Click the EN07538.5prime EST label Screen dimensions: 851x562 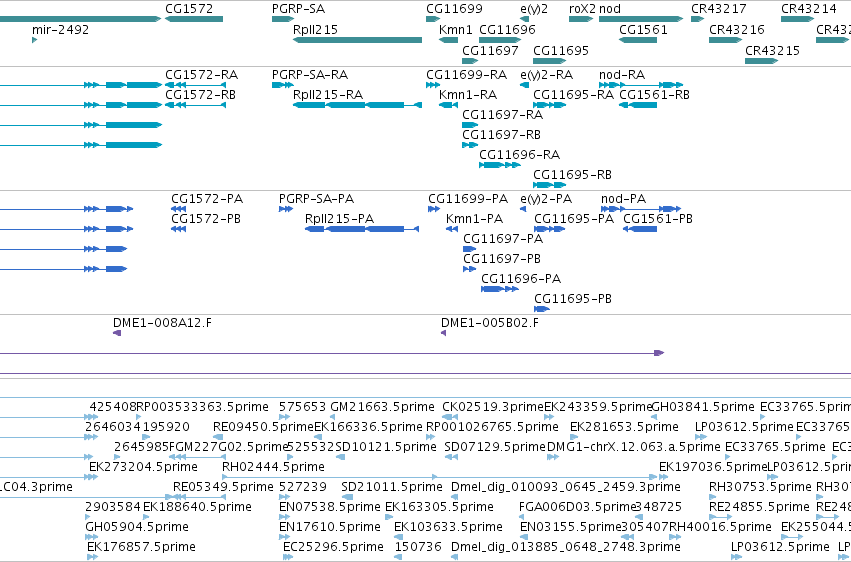click(x=329, y=508)
